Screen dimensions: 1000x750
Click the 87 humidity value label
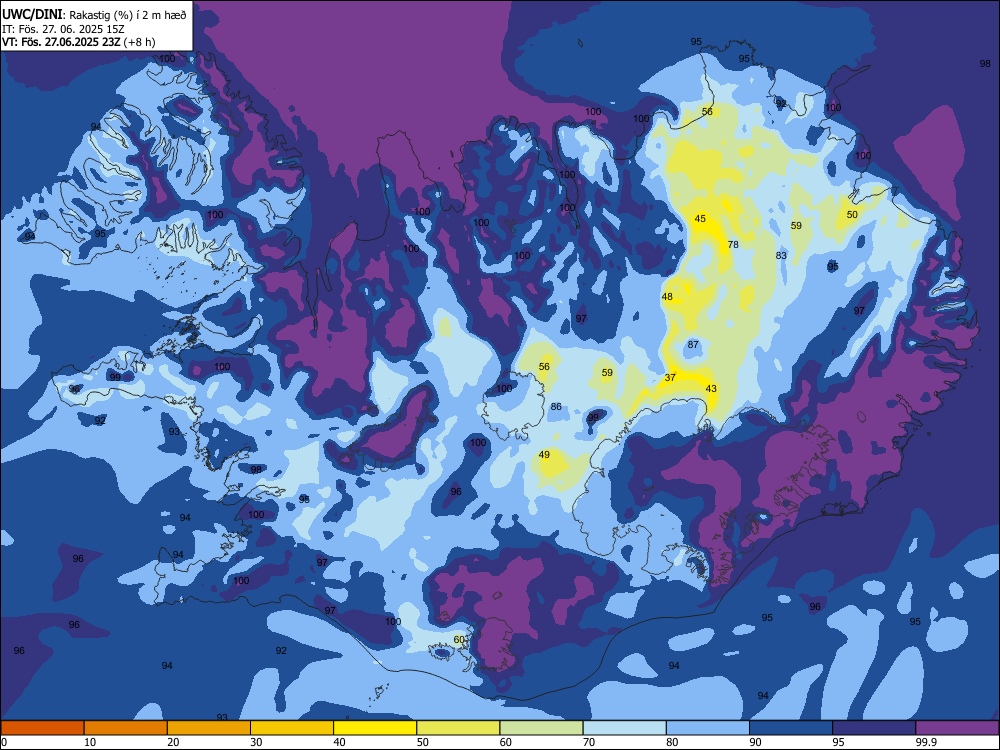click(x=693, y=344)
